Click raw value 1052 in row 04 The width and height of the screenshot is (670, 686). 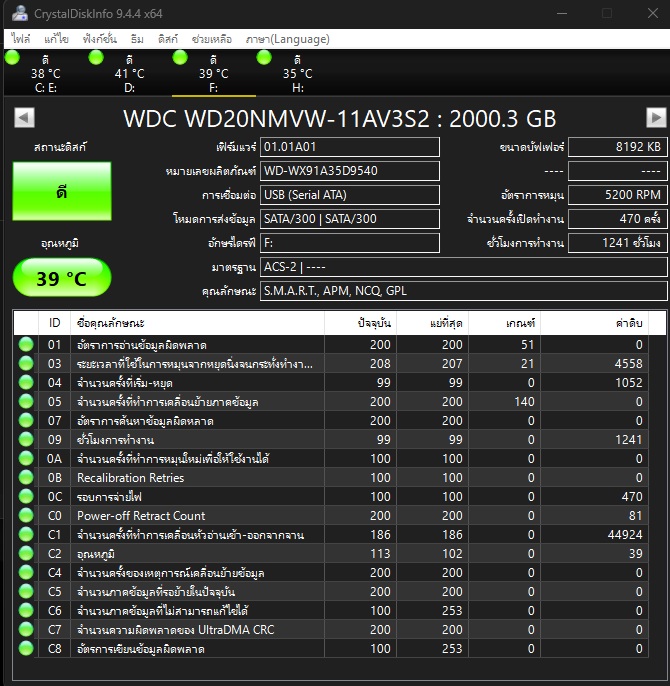tap(628, 383)
